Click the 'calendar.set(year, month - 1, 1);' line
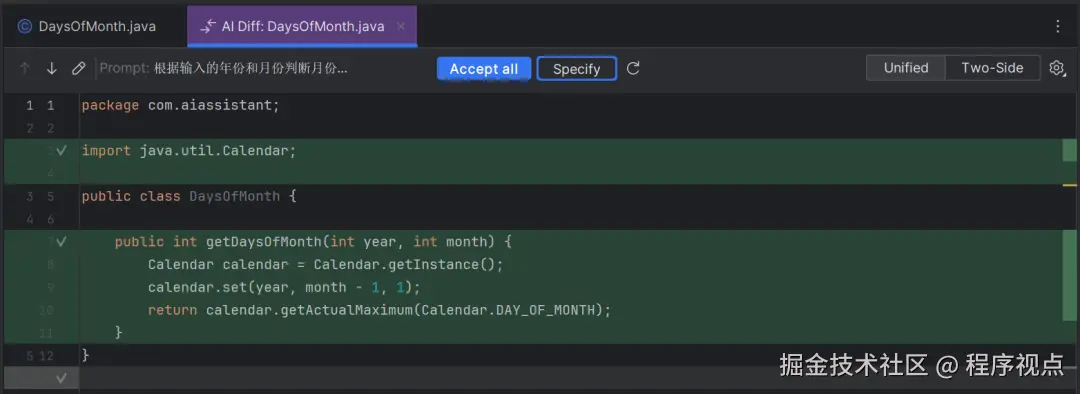This screenshot has height=394, width=1080. click(x=284, y=287)
